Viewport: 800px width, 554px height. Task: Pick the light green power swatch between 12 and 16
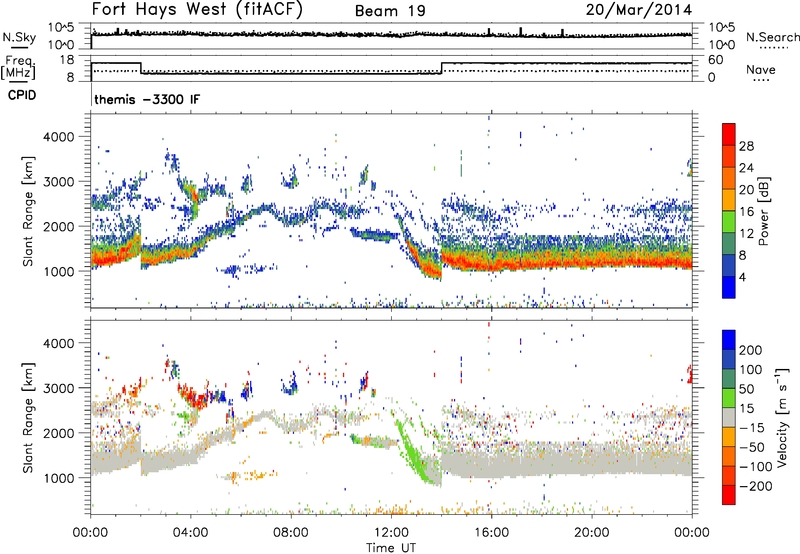[x=729, y=222]
